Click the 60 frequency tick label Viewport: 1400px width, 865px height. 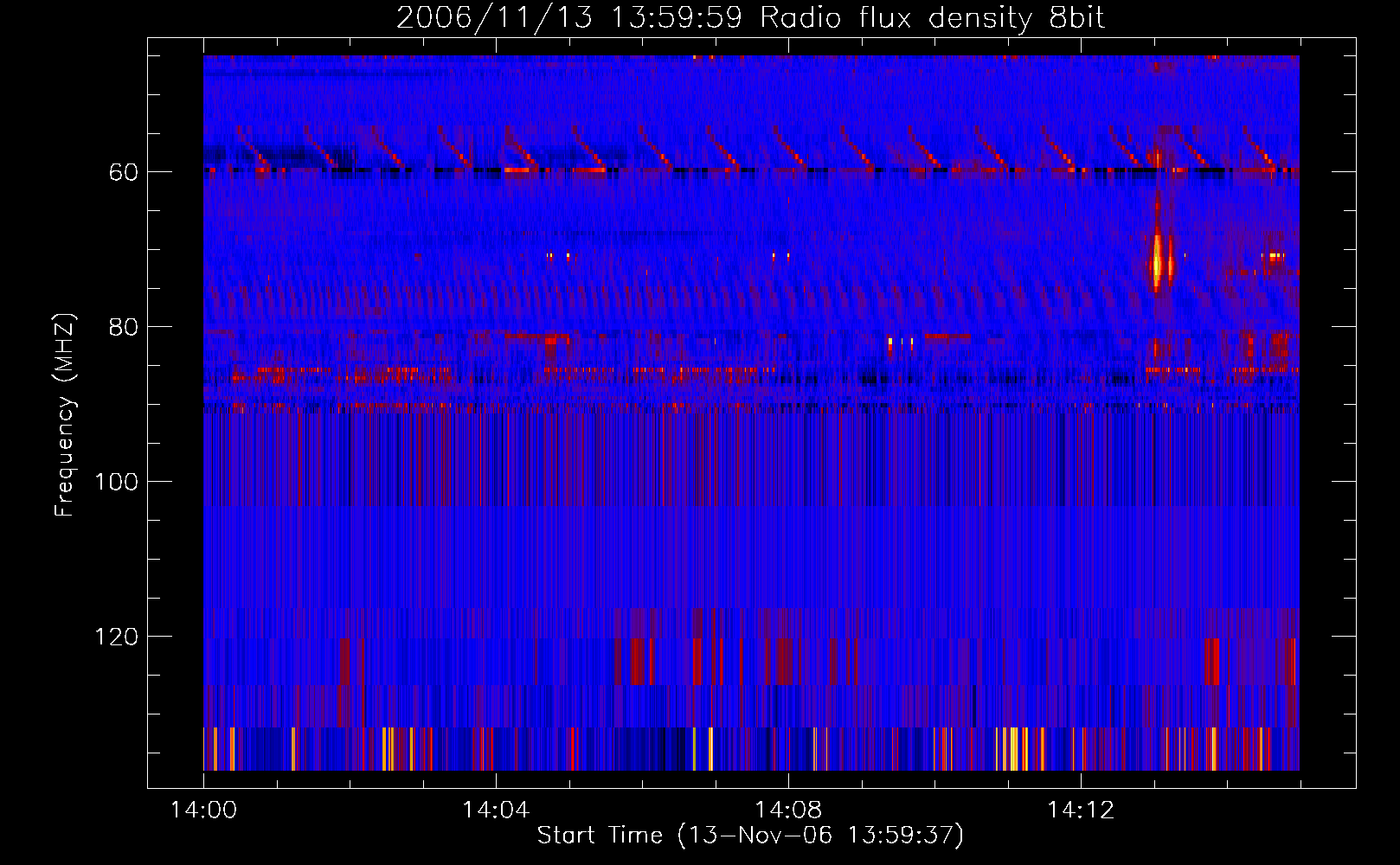123,172
